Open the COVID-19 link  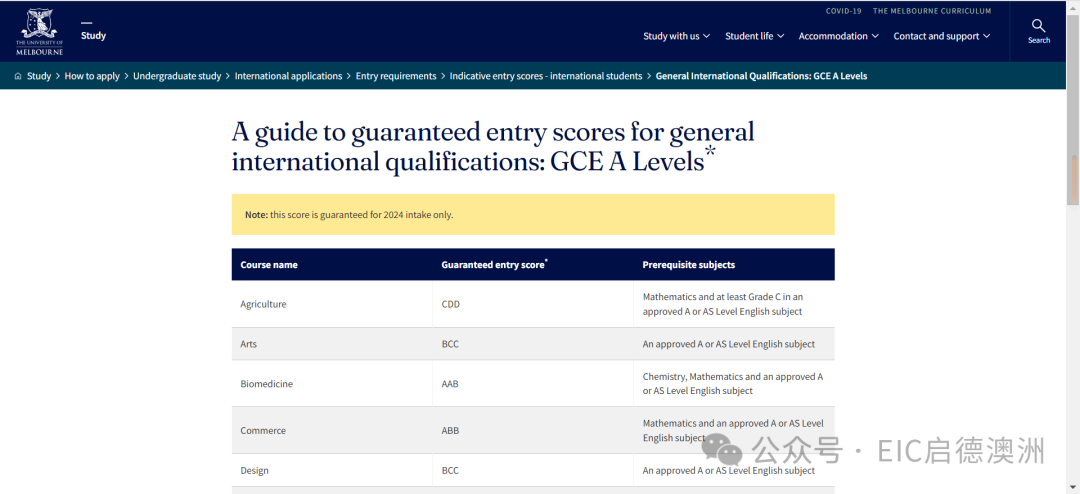pos(844,11)
